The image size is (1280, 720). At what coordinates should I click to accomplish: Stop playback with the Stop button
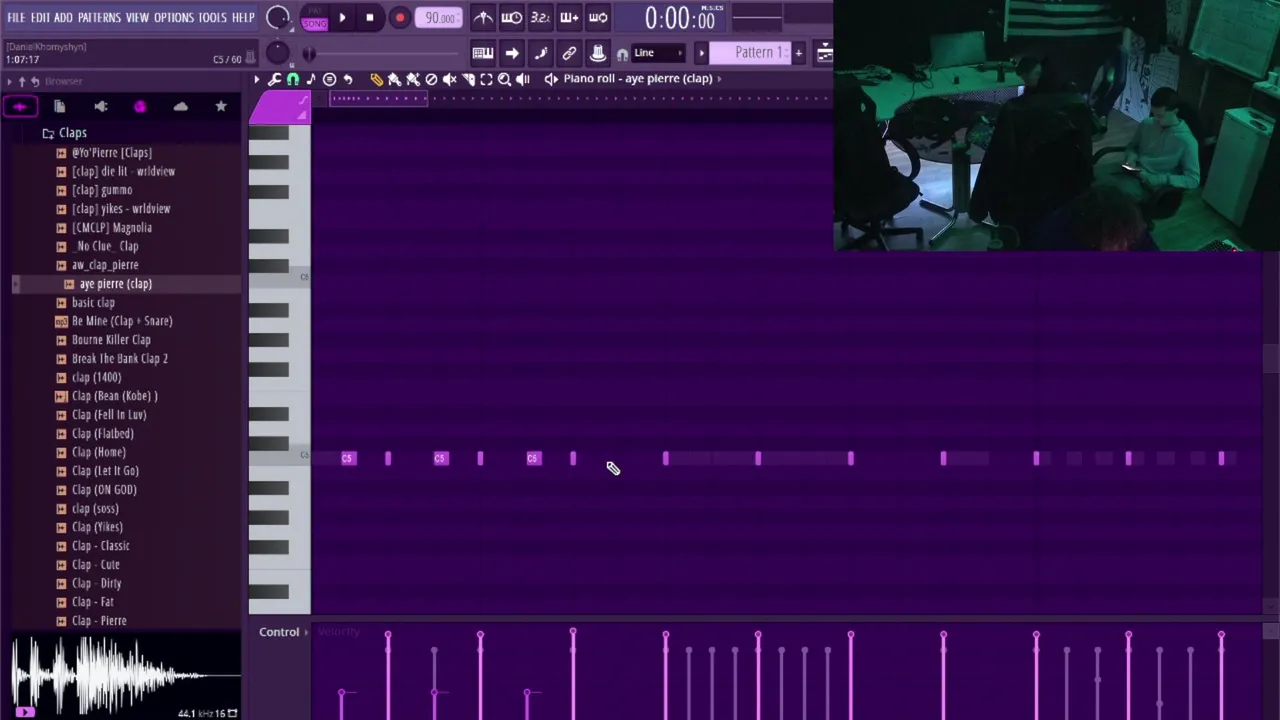tap(369, 18)
